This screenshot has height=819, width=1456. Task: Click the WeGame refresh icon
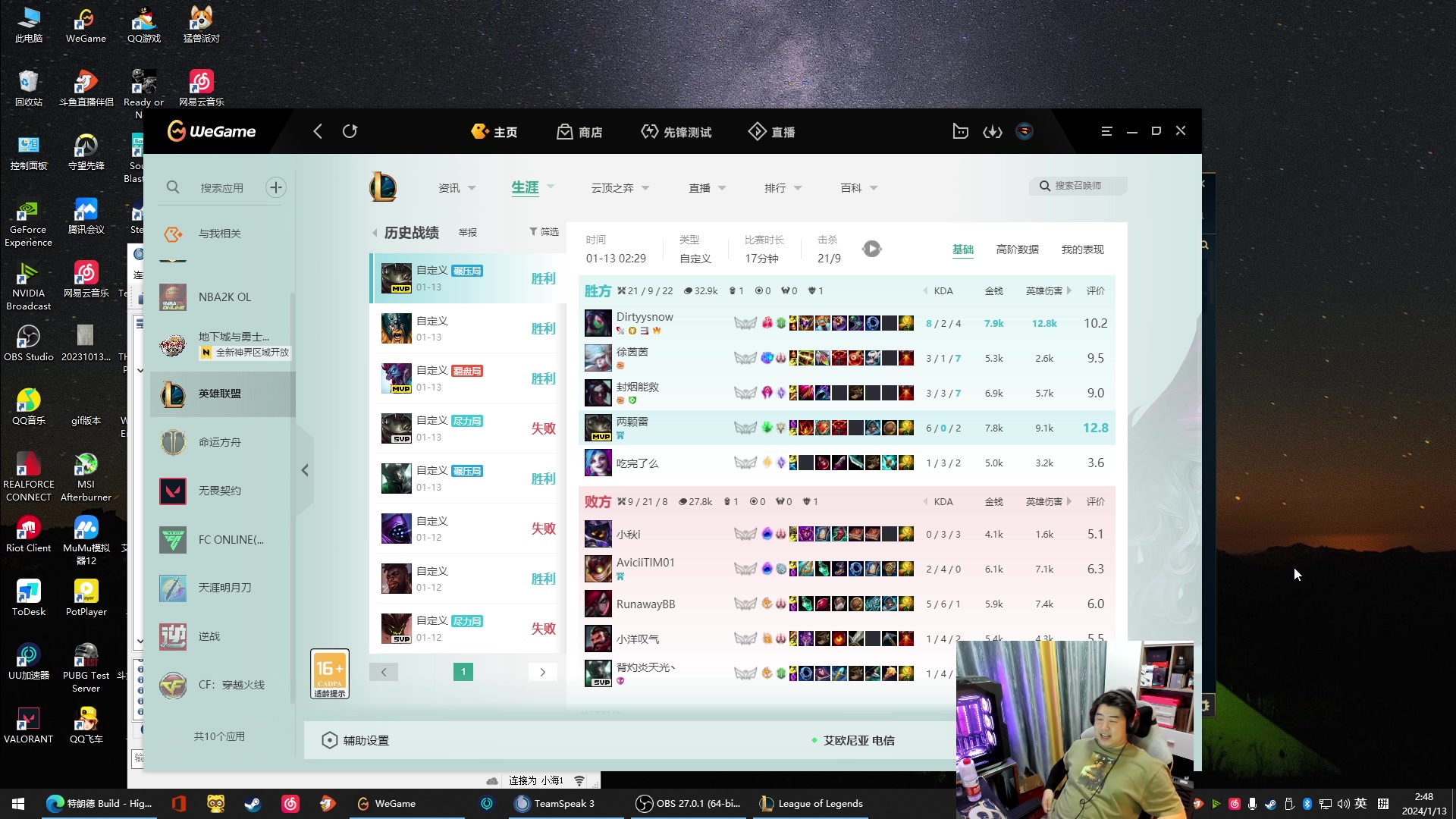(350, 131)
